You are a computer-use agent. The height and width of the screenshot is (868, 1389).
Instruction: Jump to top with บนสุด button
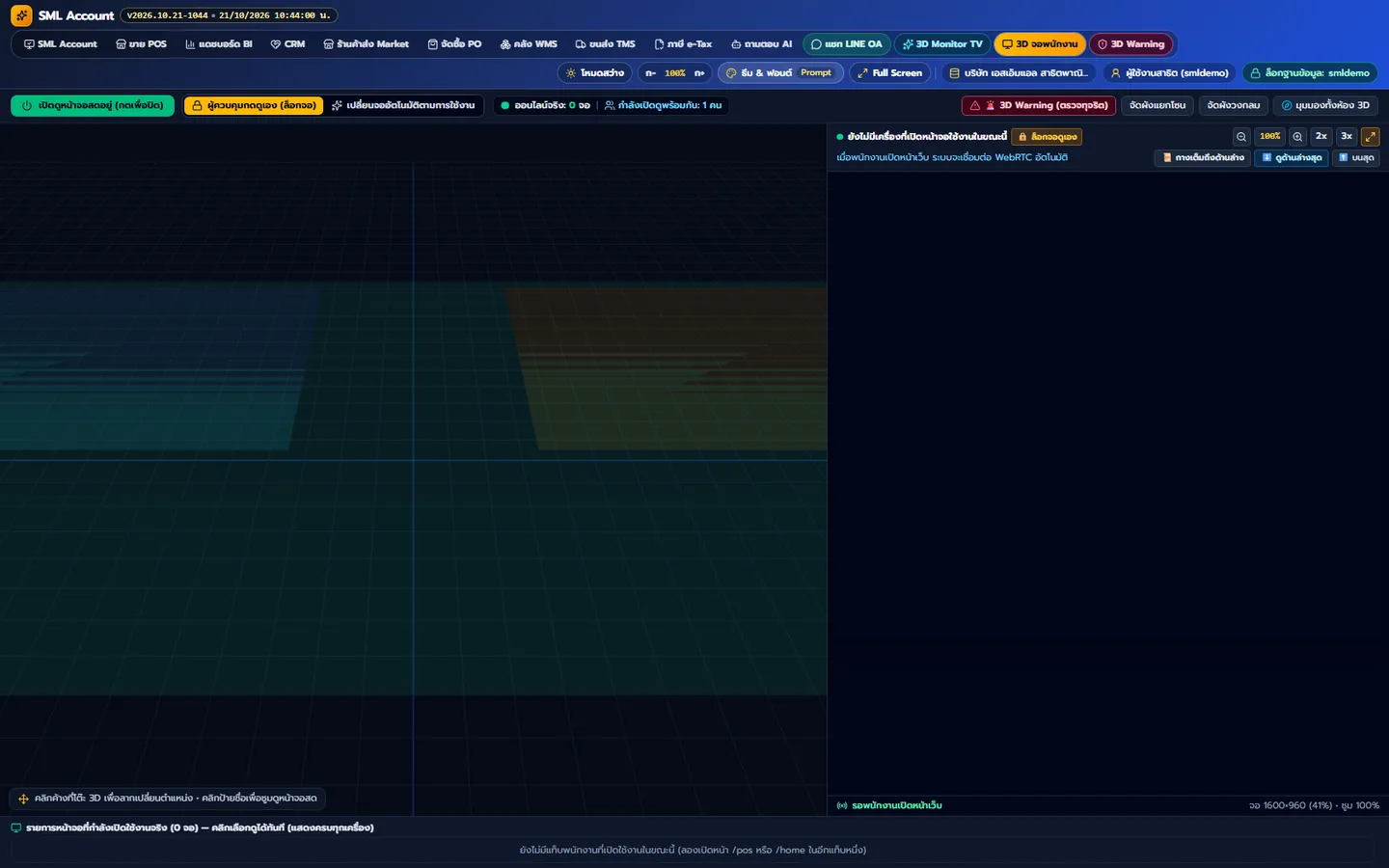pos(1356,158)
